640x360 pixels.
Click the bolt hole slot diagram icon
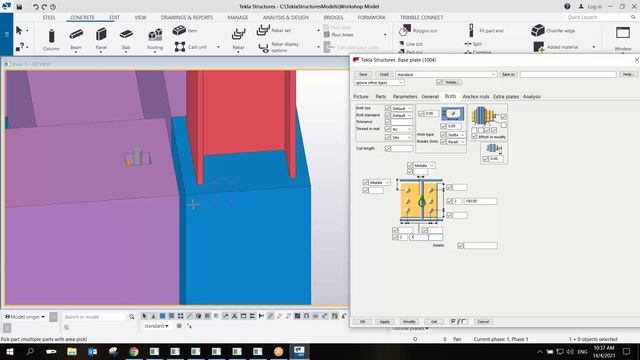click(453, 113)
